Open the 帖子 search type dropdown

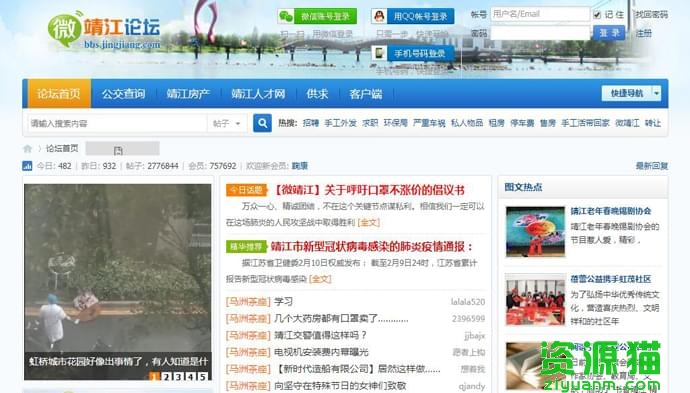point(227,124)
